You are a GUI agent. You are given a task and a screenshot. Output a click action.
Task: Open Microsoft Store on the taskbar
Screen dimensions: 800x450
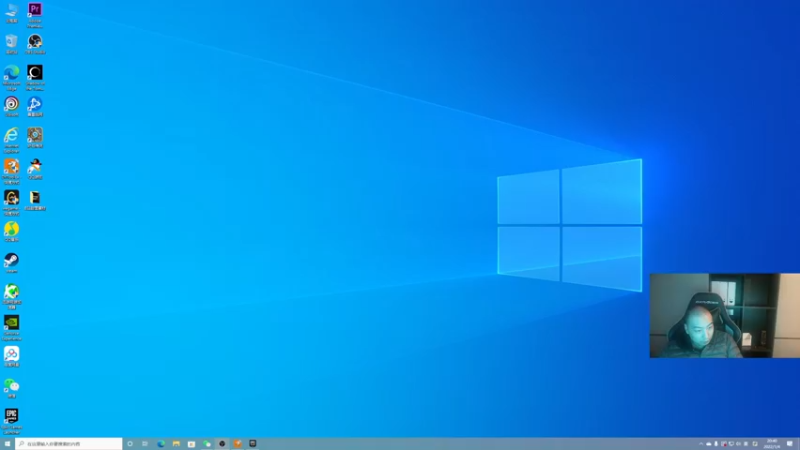(x=191, y=444)
